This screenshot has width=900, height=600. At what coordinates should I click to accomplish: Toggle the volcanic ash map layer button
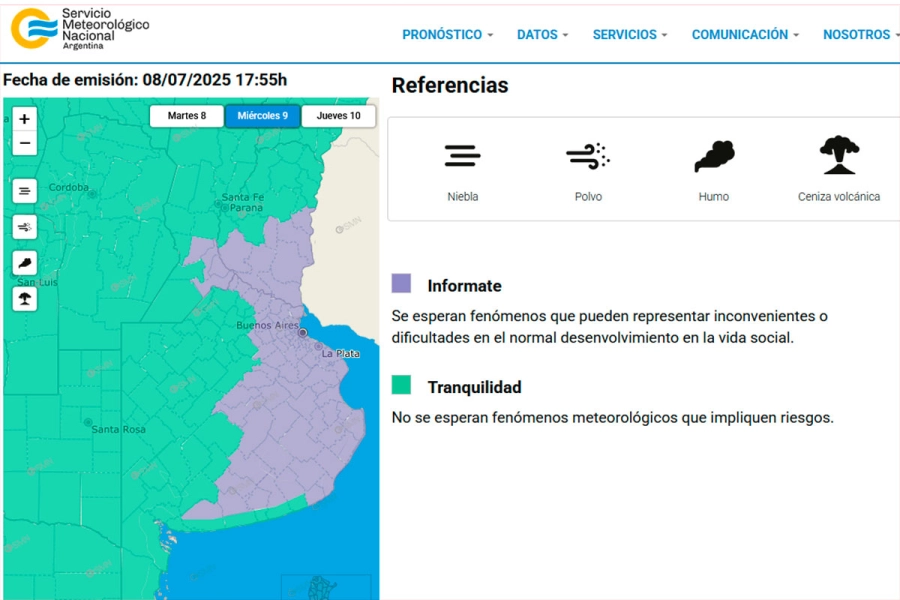[25, 298]
